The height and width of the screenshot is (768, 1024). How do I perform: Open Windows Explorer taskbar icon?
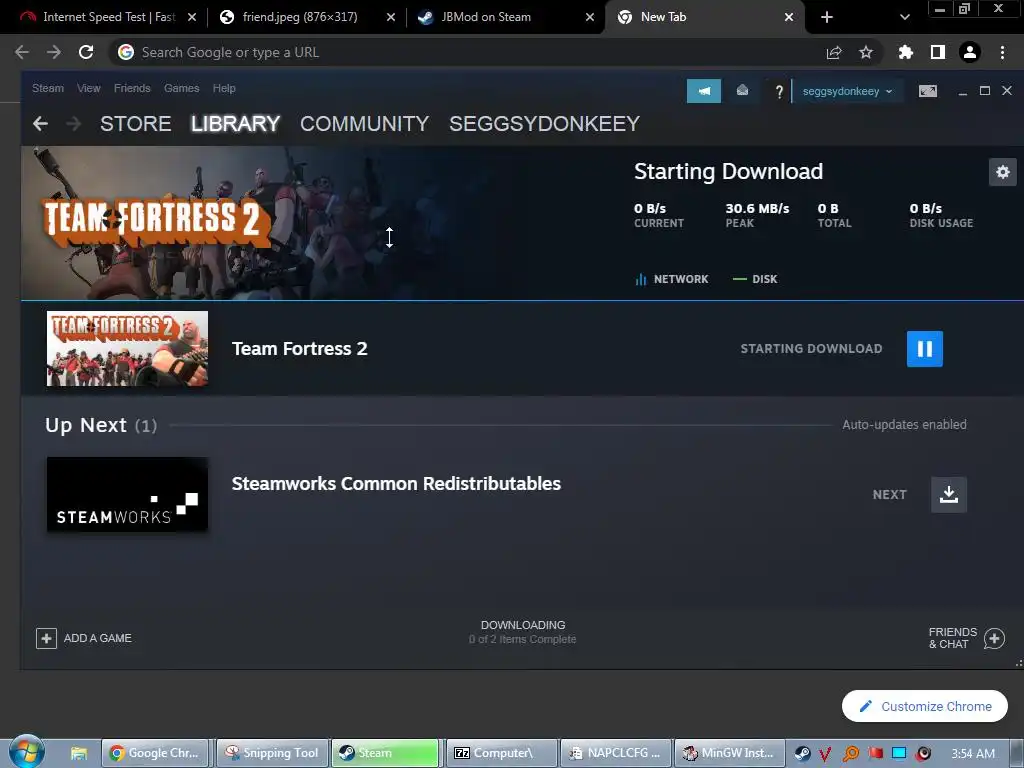coord(78,753)
